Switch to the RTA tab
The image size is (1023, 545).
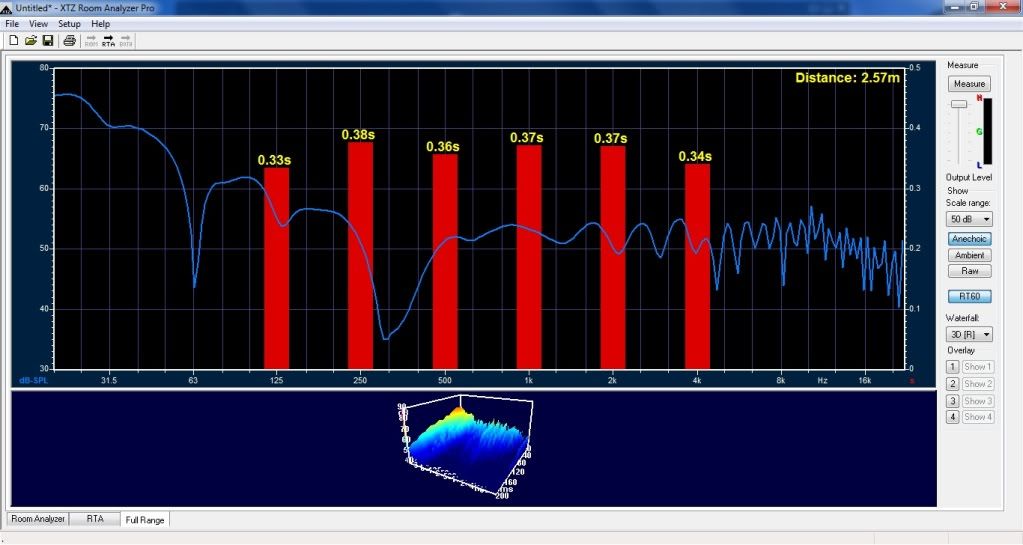tap(95, 519)
